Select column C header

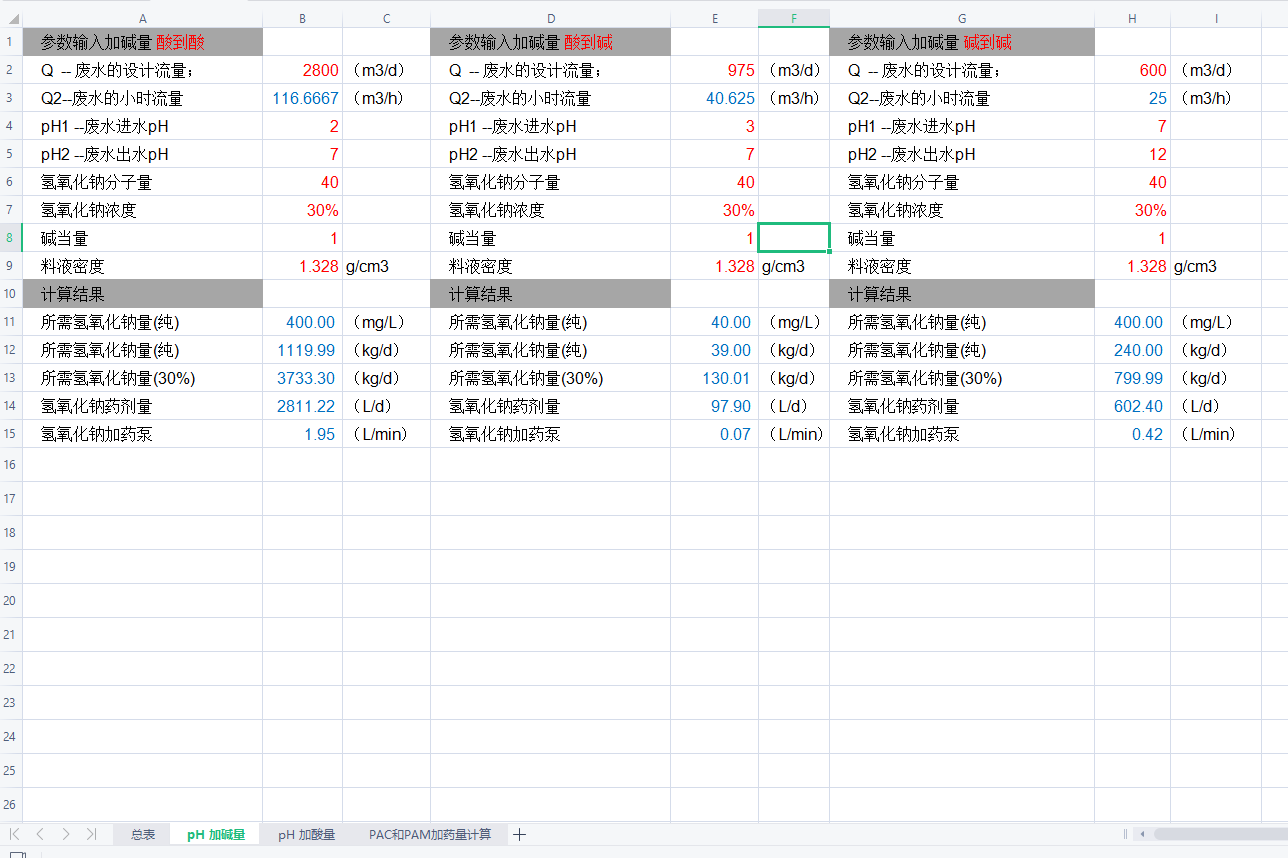[386, 18]
